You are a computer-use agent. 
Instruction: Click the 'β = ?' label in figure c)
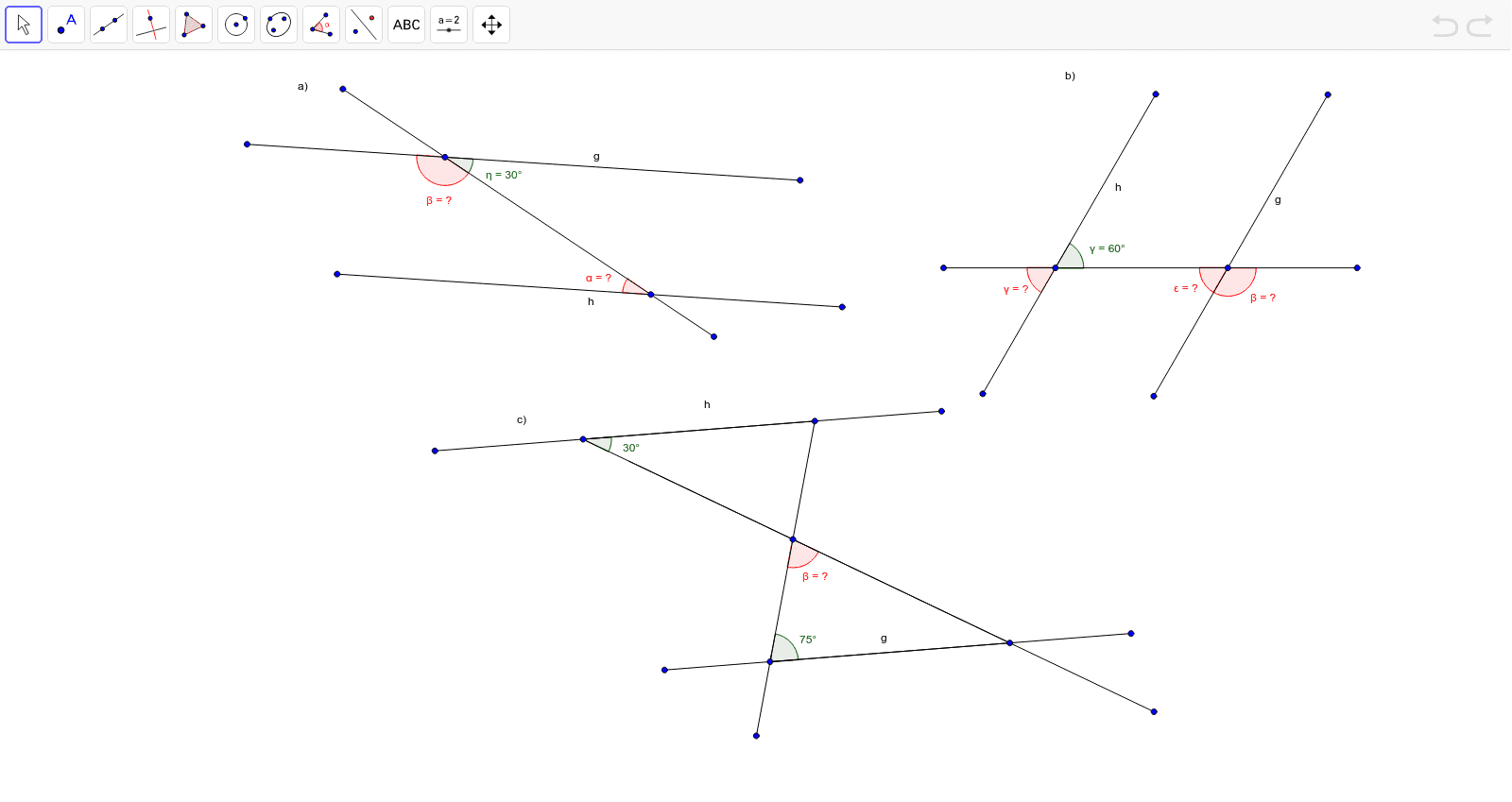pyautogui.click(x=815, y=576)
